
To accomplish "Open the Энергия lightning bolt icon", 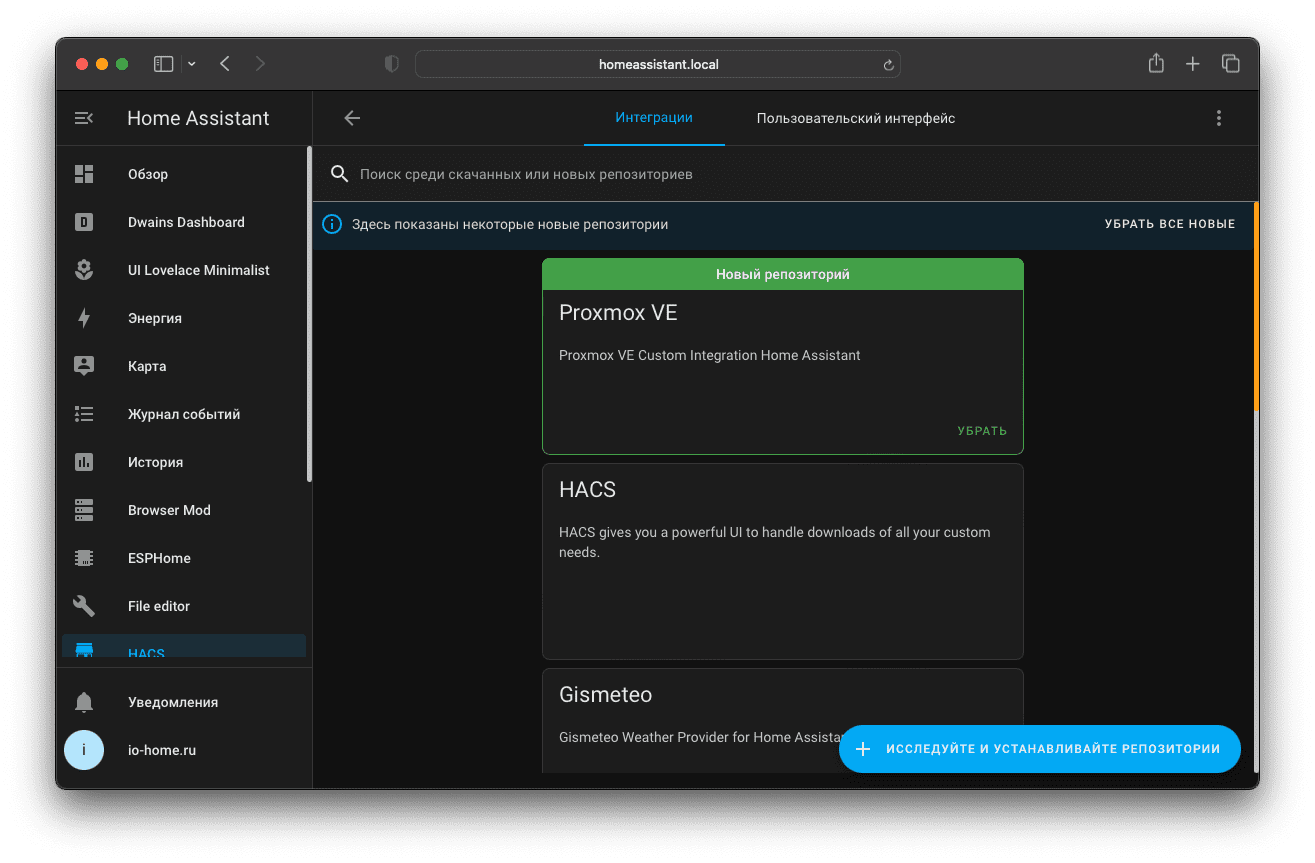I will [84, 318].
